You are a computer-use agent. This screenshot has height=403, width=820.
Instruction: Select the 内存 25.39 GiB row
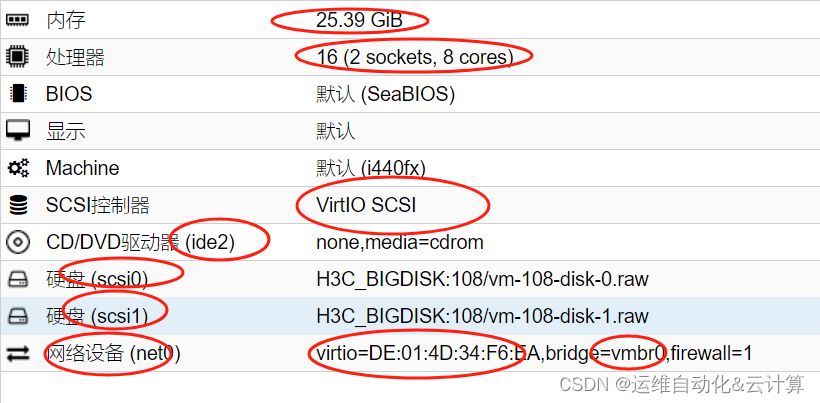(x=410, y=19)
